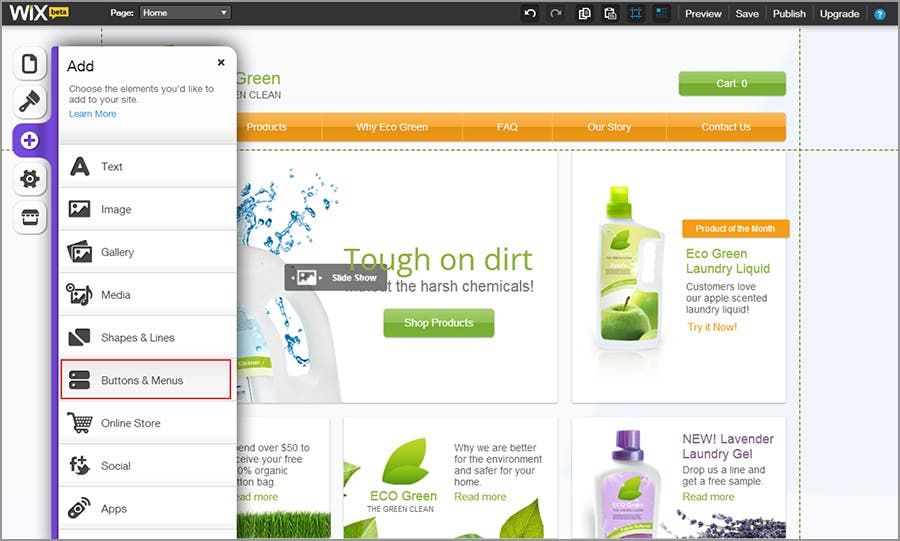900x541 pixels.
Task: Expand the Slide Show image dropdown arrow
Action: 319,277
